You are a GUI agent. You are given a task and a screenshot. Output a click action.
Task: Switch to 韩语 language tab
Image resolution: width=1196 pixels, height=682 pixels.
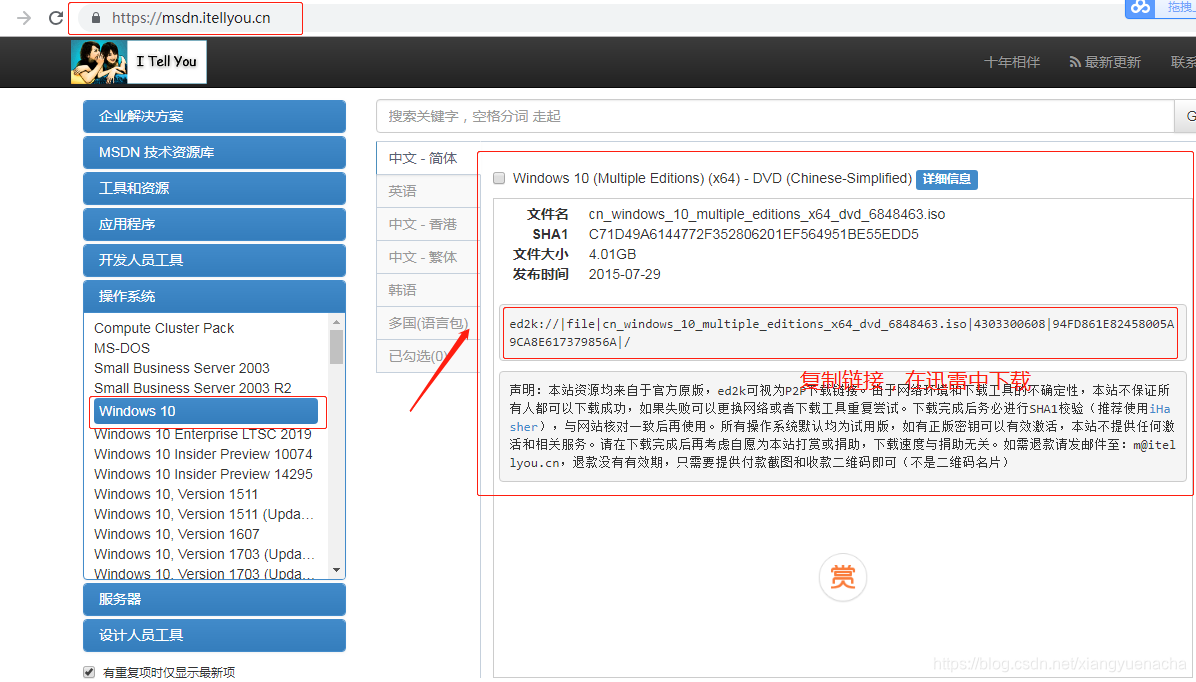427,290
